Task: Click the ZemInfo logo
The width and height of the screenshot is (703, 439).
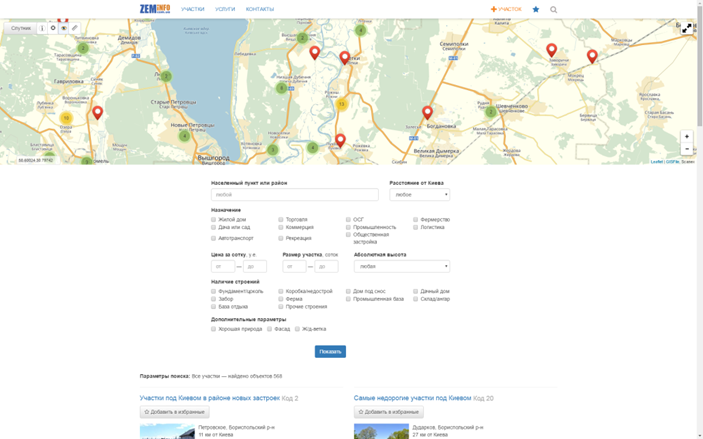Action: 154,9
